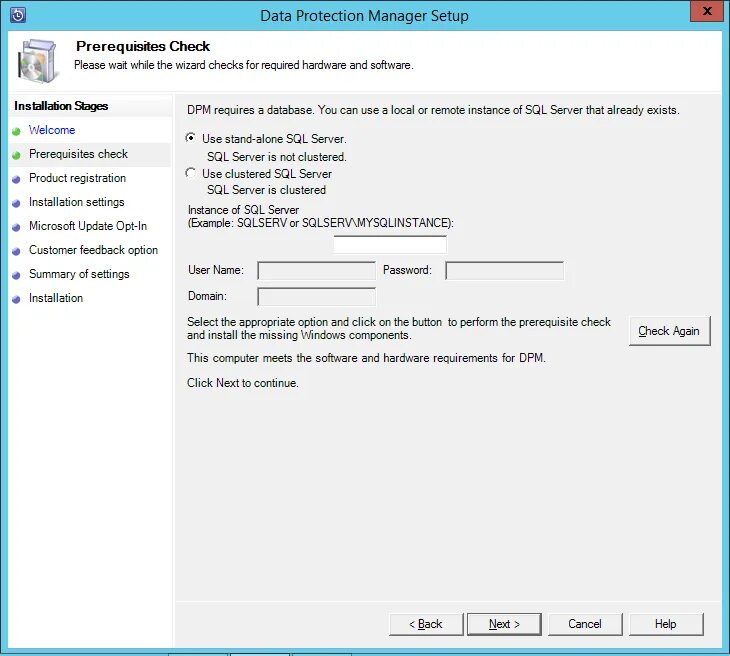Open Help for the setup wizard
Screen dimensions: 730x656
point(666,624)
